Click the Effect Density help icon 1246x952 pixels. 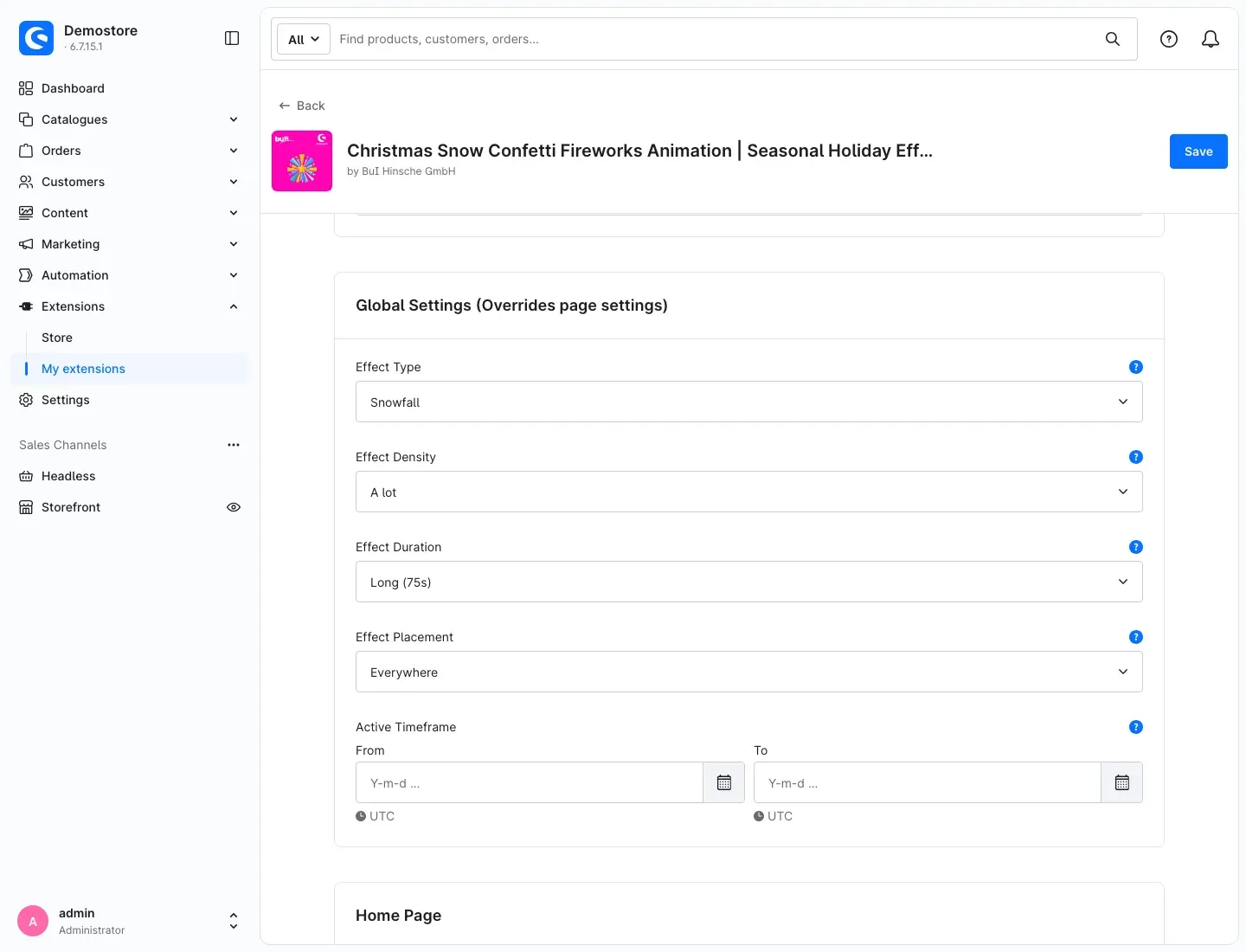[x=1136, y=457]
